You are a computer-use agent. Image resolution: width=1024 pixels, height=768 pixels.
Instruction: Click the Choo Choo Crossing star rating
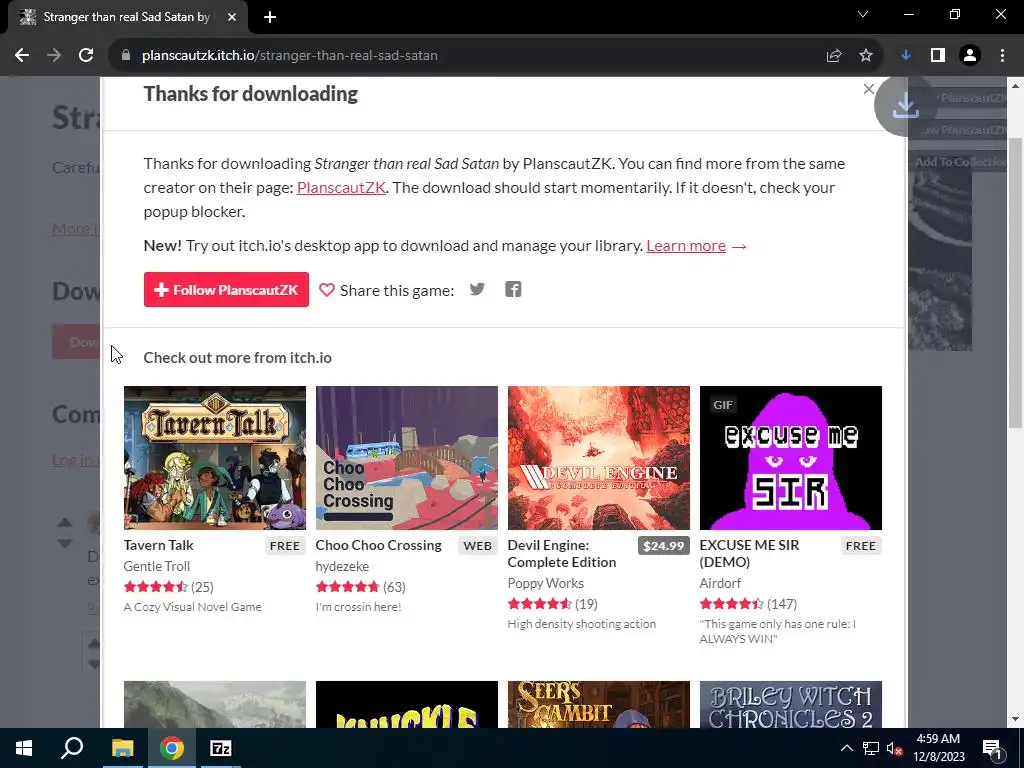(x=347, y=586)
